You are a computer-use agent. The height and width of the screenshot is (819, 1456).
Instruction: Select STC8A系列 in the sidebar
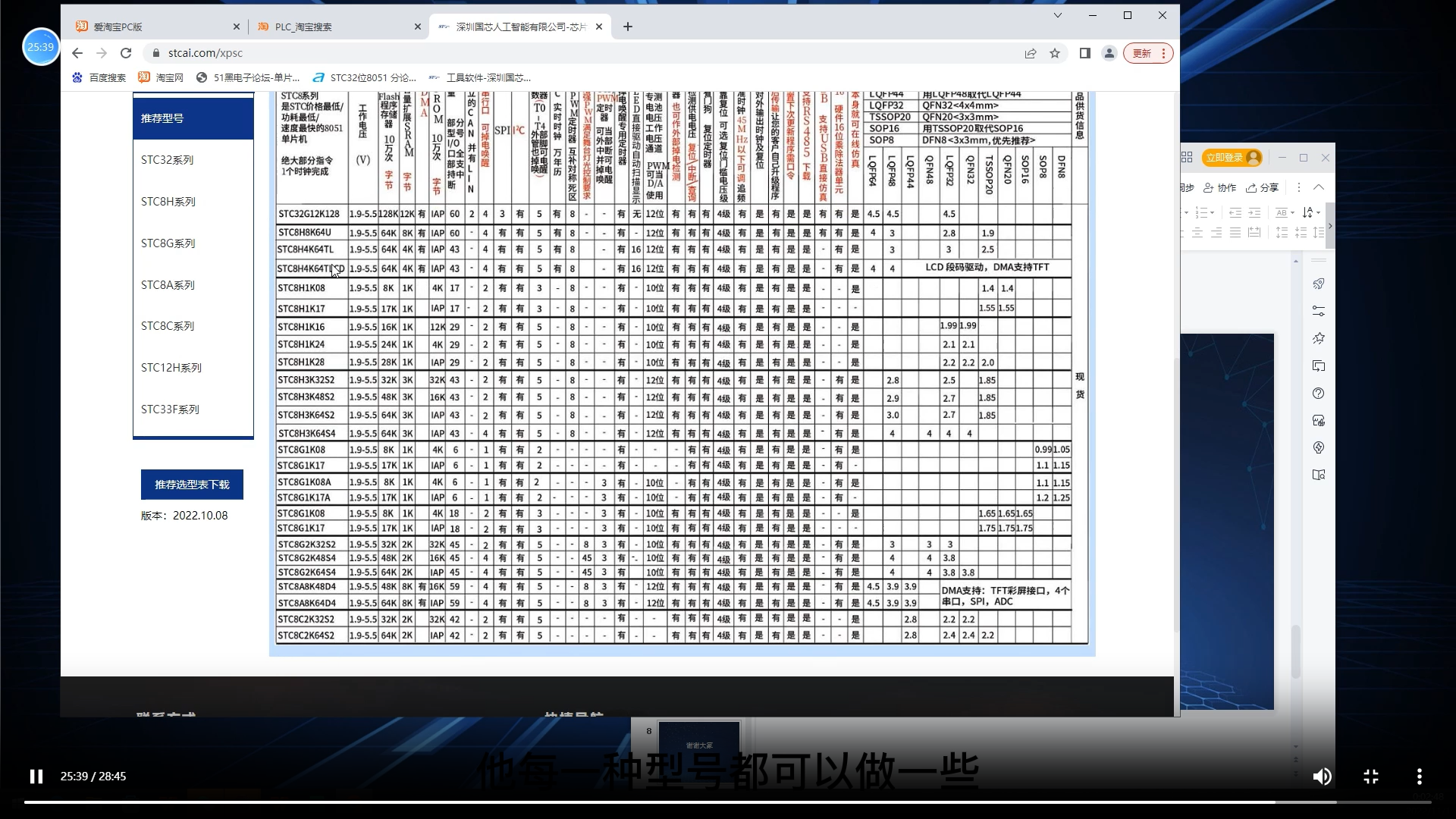pos(193,285)
